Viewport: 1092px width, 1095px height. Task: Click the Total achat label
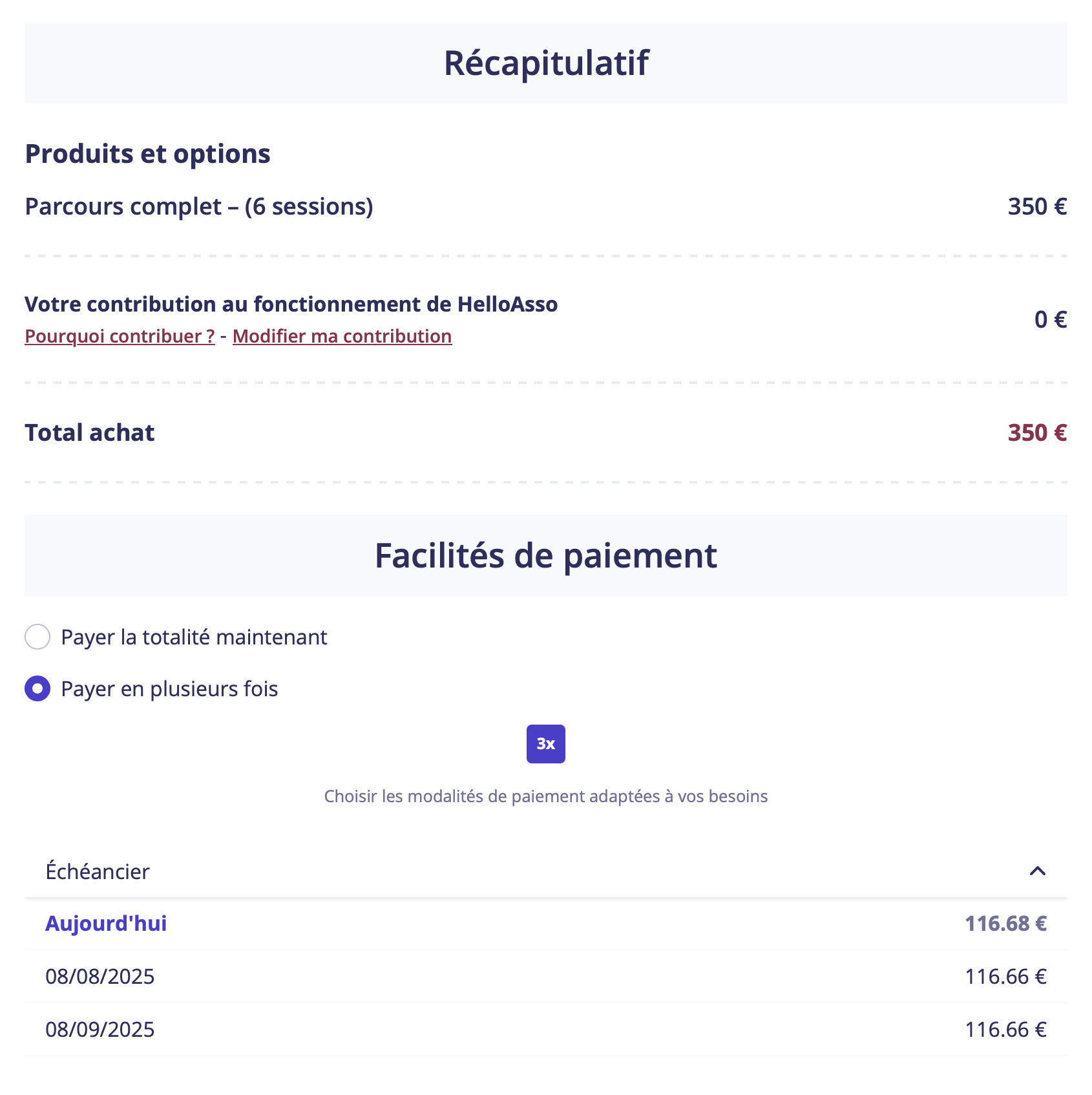click(90, 432)
